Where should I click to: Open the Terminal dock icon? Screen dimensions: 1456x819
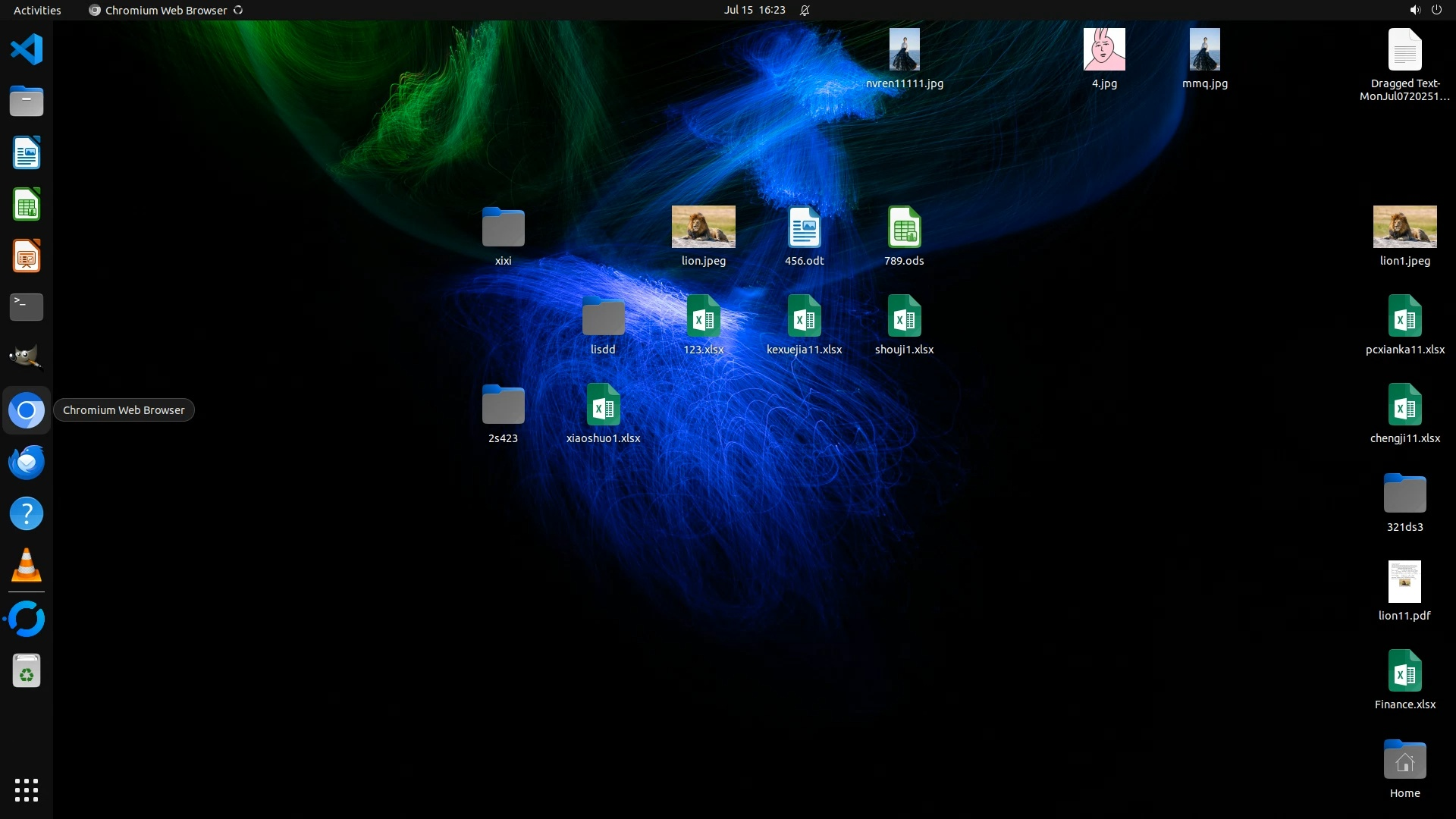click(27, 307)
